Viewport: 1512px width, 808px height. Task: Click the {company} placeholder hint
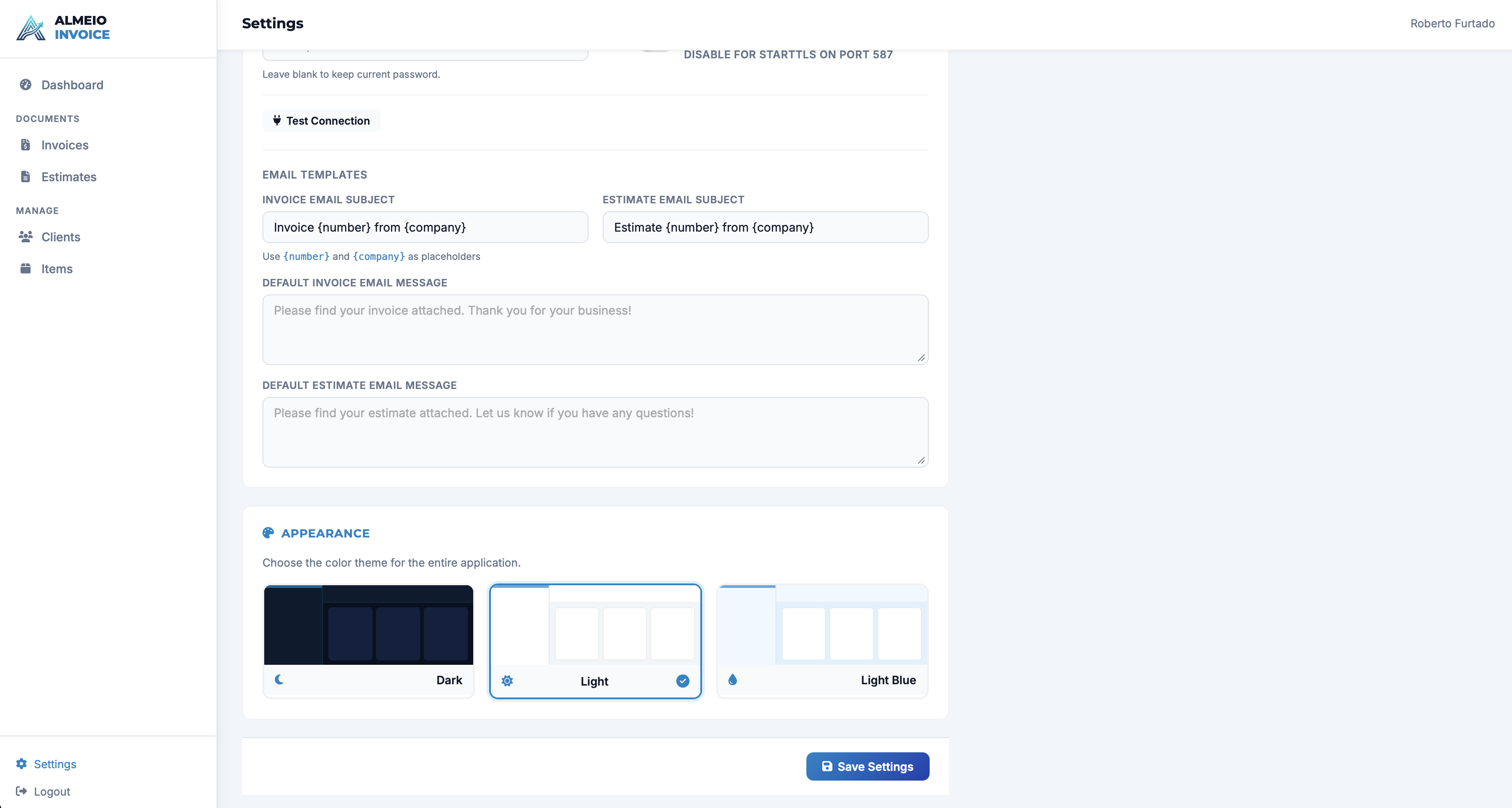[x=379, y=256]
